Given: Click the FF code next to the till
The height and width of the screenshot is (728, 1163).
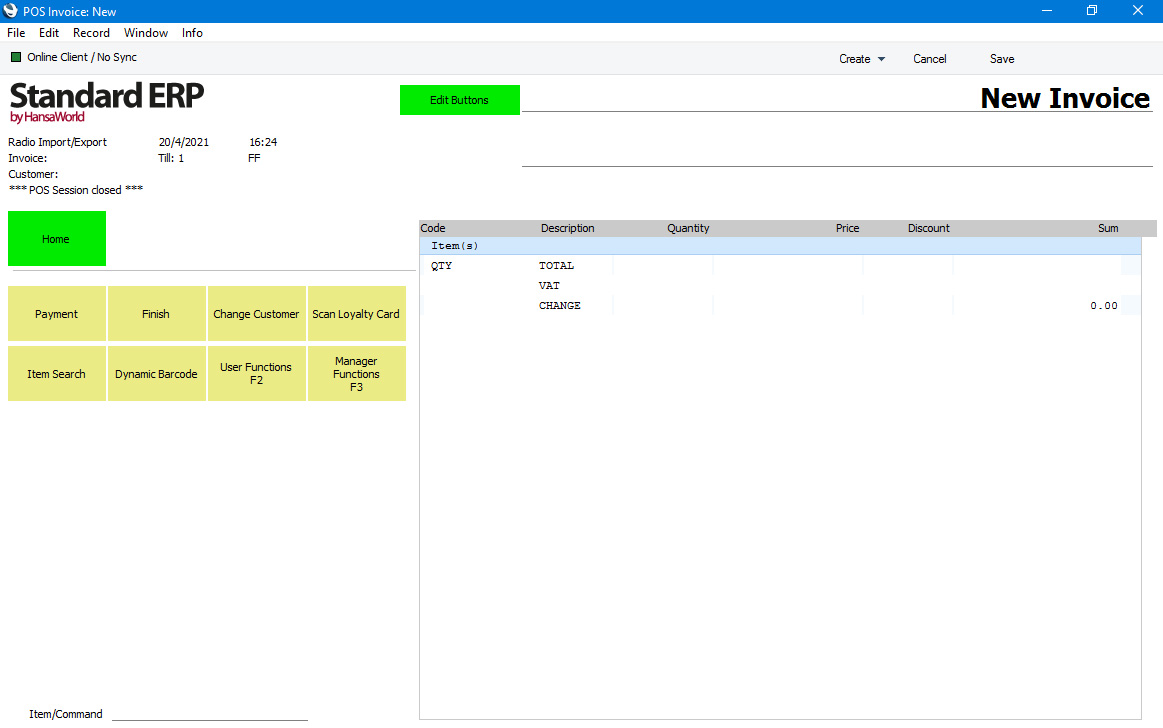Looking at the screenshot, I should [x=254, y=158].
